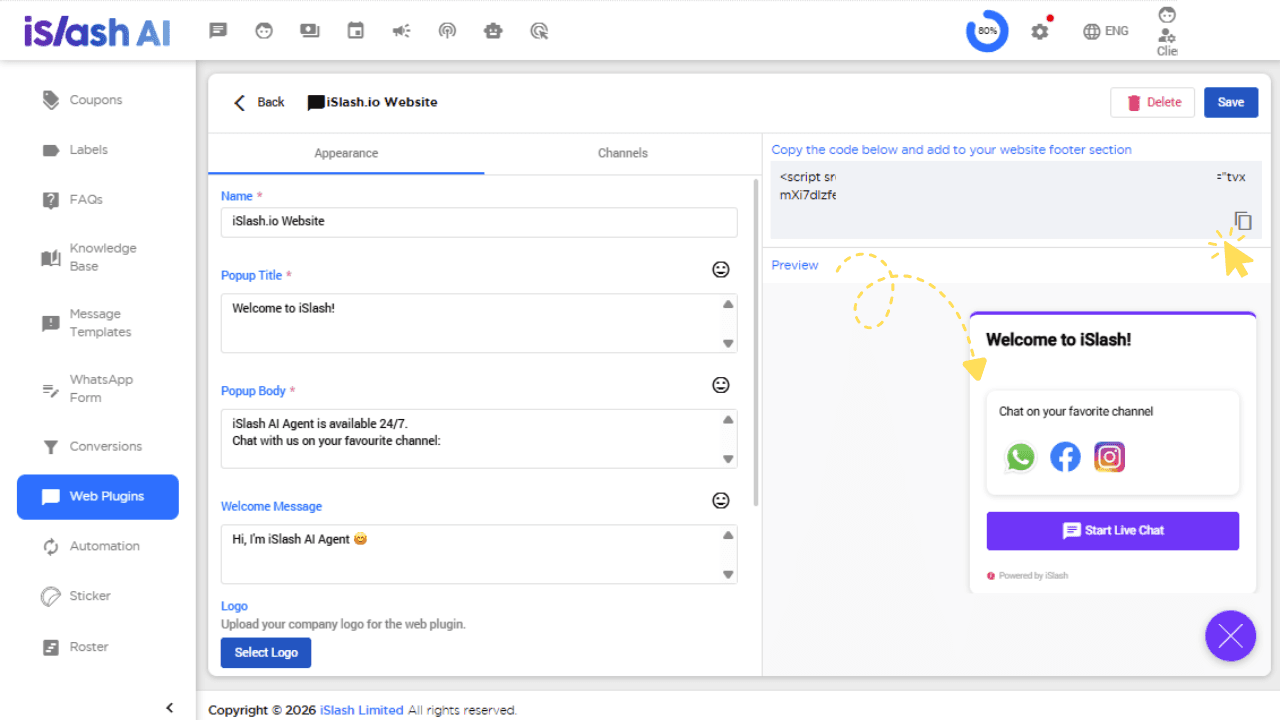Image resolution: width=1280 pixels, height=720 pixels.
Task: Click the Preview label
Action: coord(795,265)
